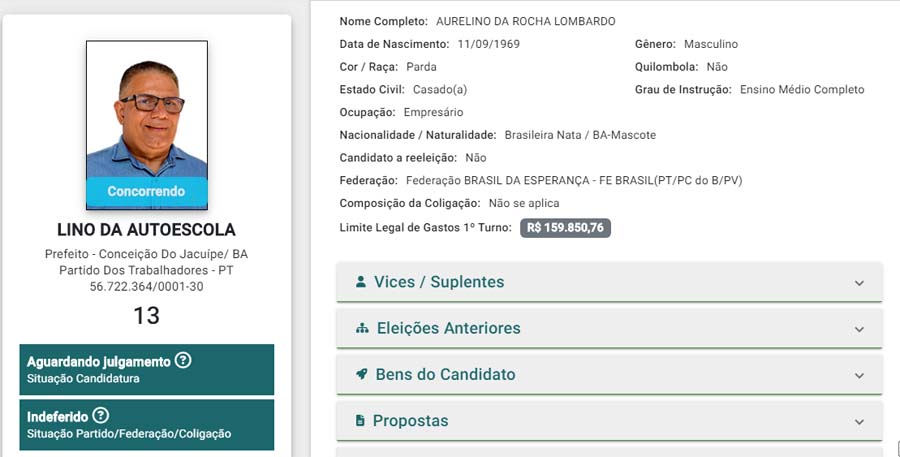This screenshot has width=900, height=457.
Task: Click the rocket icon beside Bens do Candidato
Action: (362, 374)
